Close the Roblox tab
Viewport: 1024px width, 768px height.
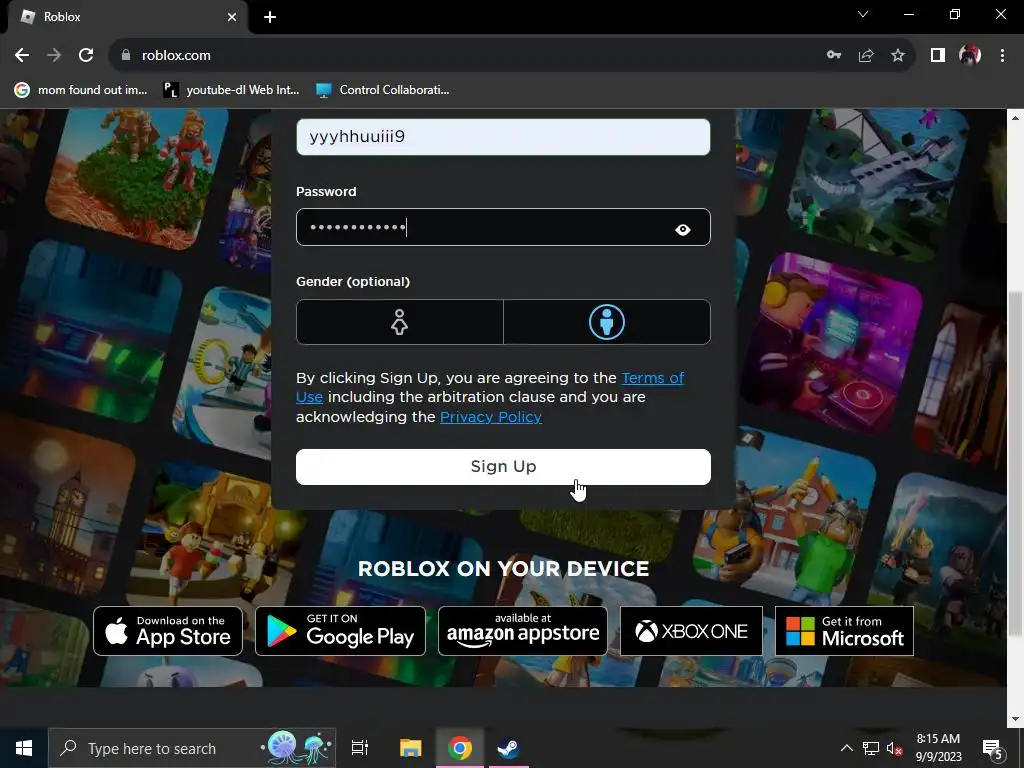(x=232, y=17)
